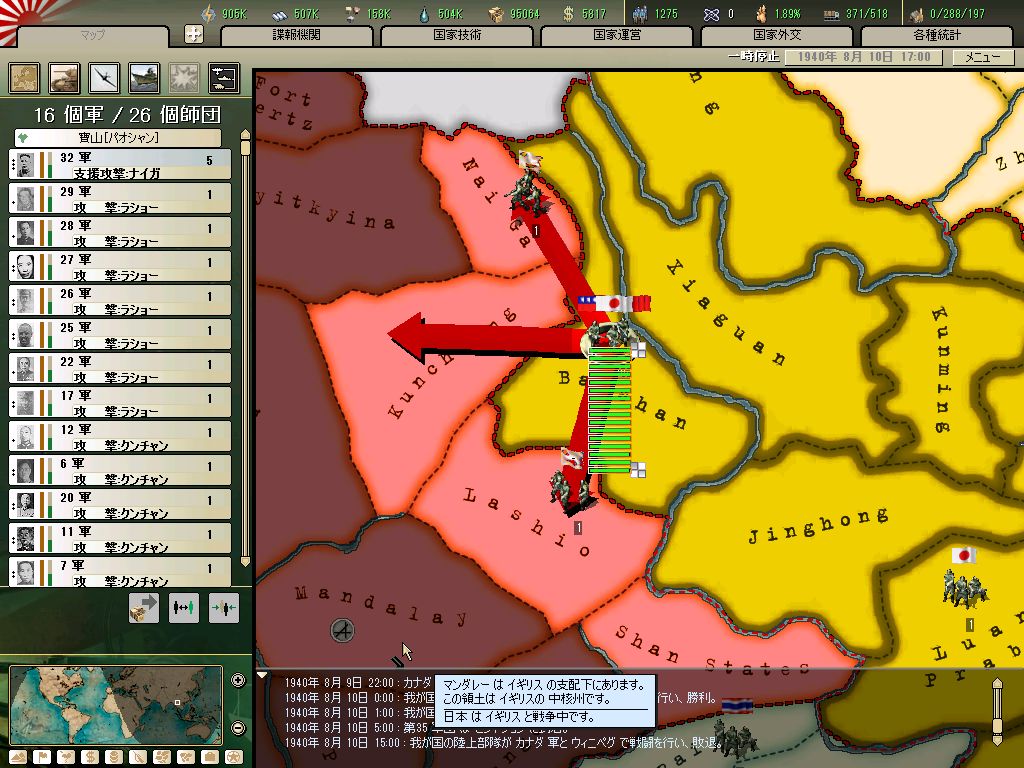
Task: Select the 22軍 army row
Action: click(x=120, y=368)
